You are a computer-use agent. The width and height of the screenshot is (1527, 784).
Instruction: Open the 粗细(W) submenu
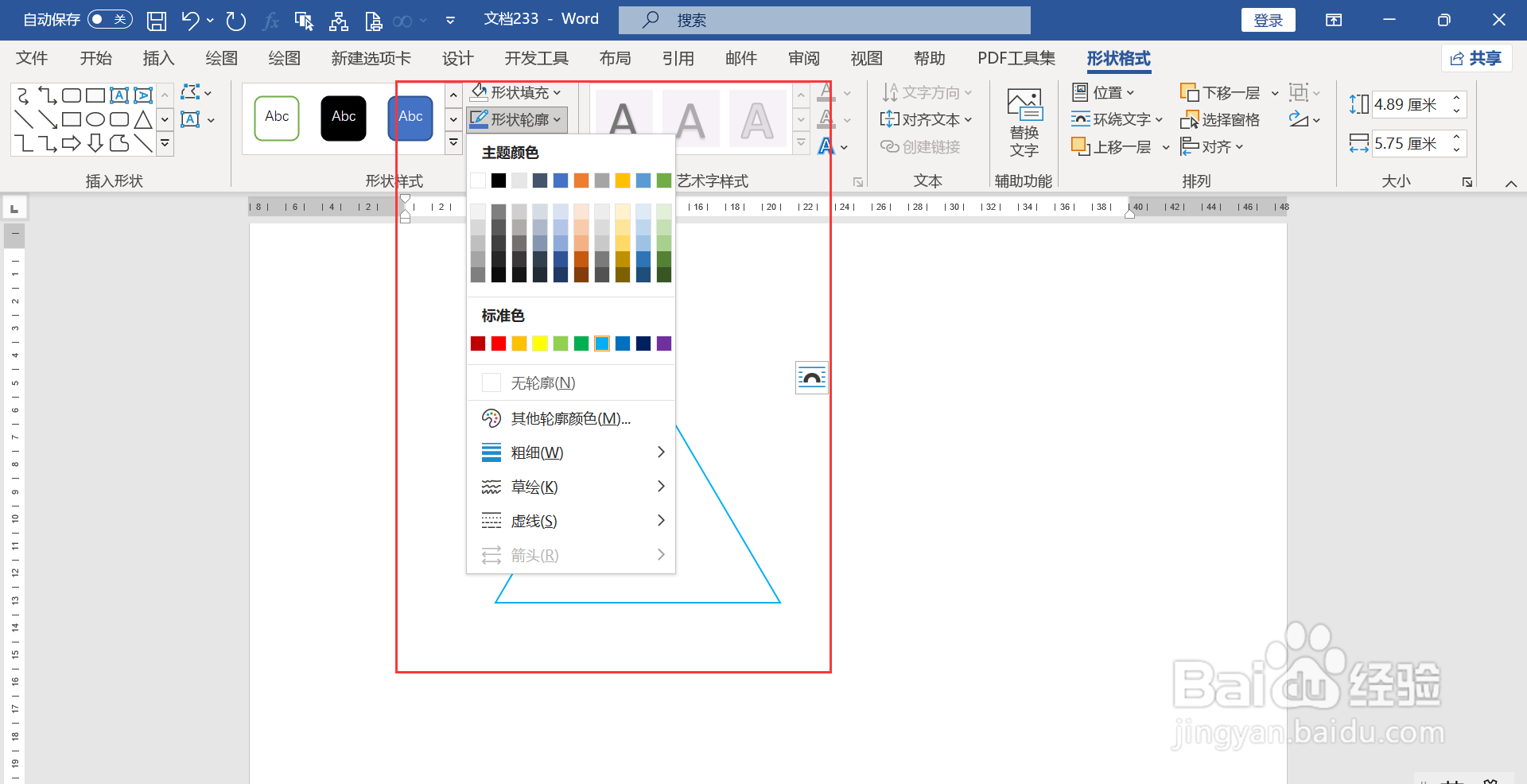(570, 452)
